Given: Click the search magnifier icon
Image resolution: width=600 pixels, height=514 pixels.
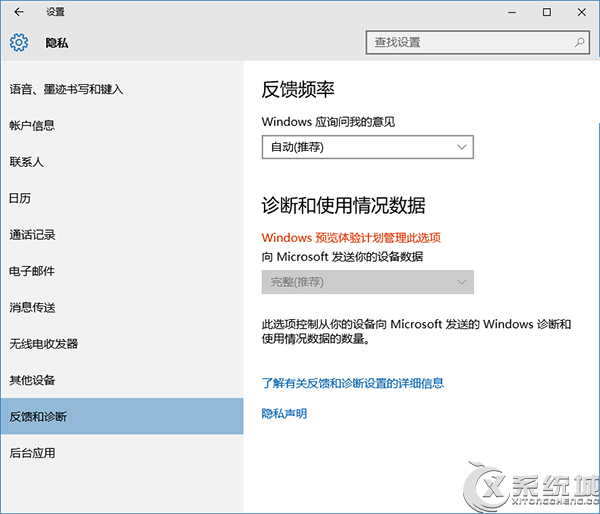Looking at the screenshot, I should tap(579, 42).
